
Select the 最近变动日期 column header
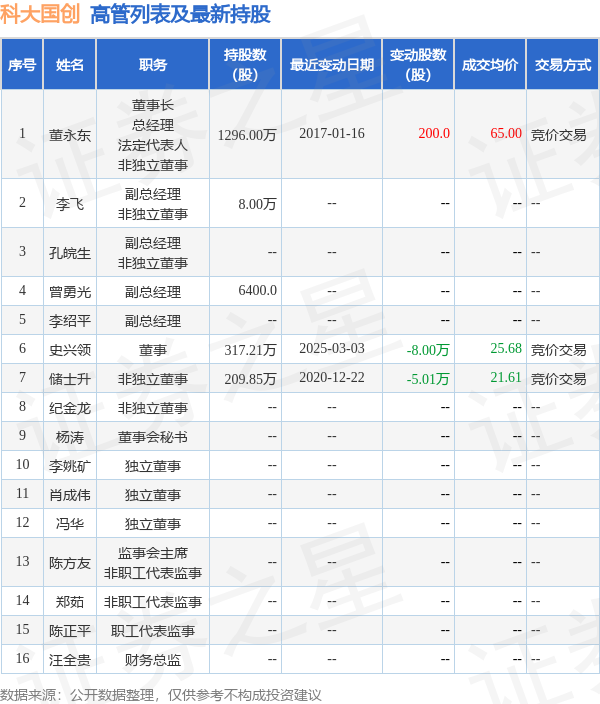coord(332,65)
